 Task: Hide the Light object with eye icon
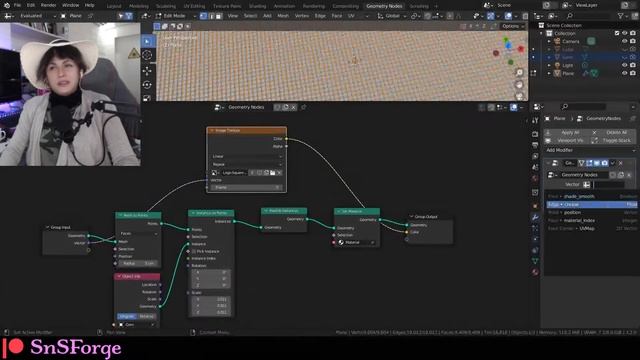(624, 65)
